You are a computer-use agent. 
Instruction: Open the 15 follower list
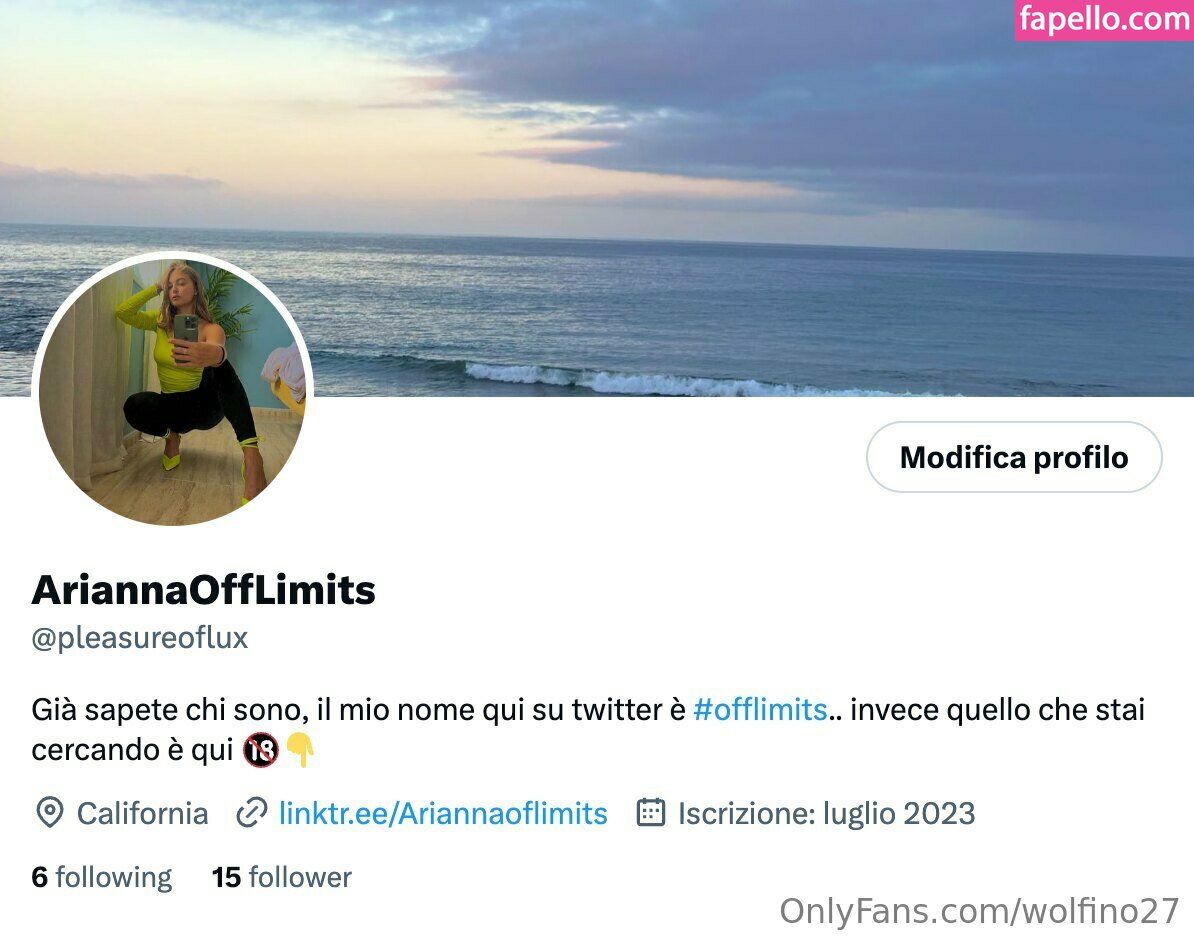point(282,877)
